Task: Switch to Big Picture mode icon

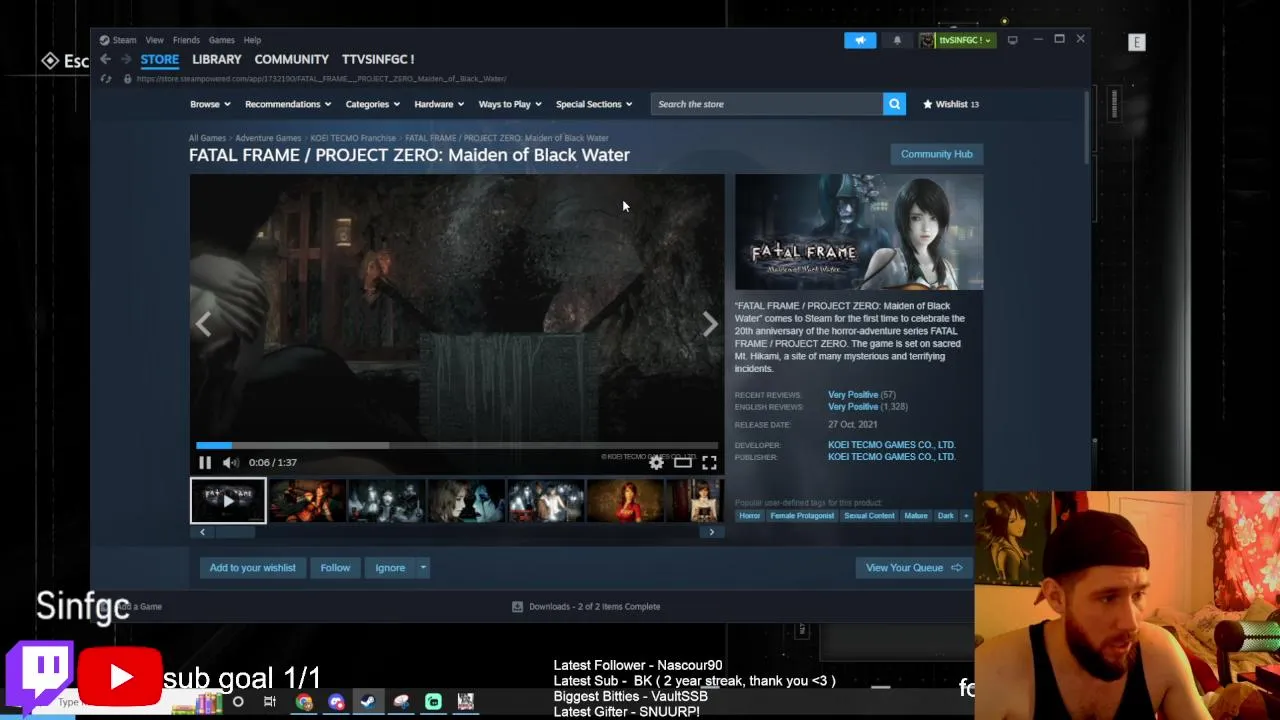Action: 1012,40
